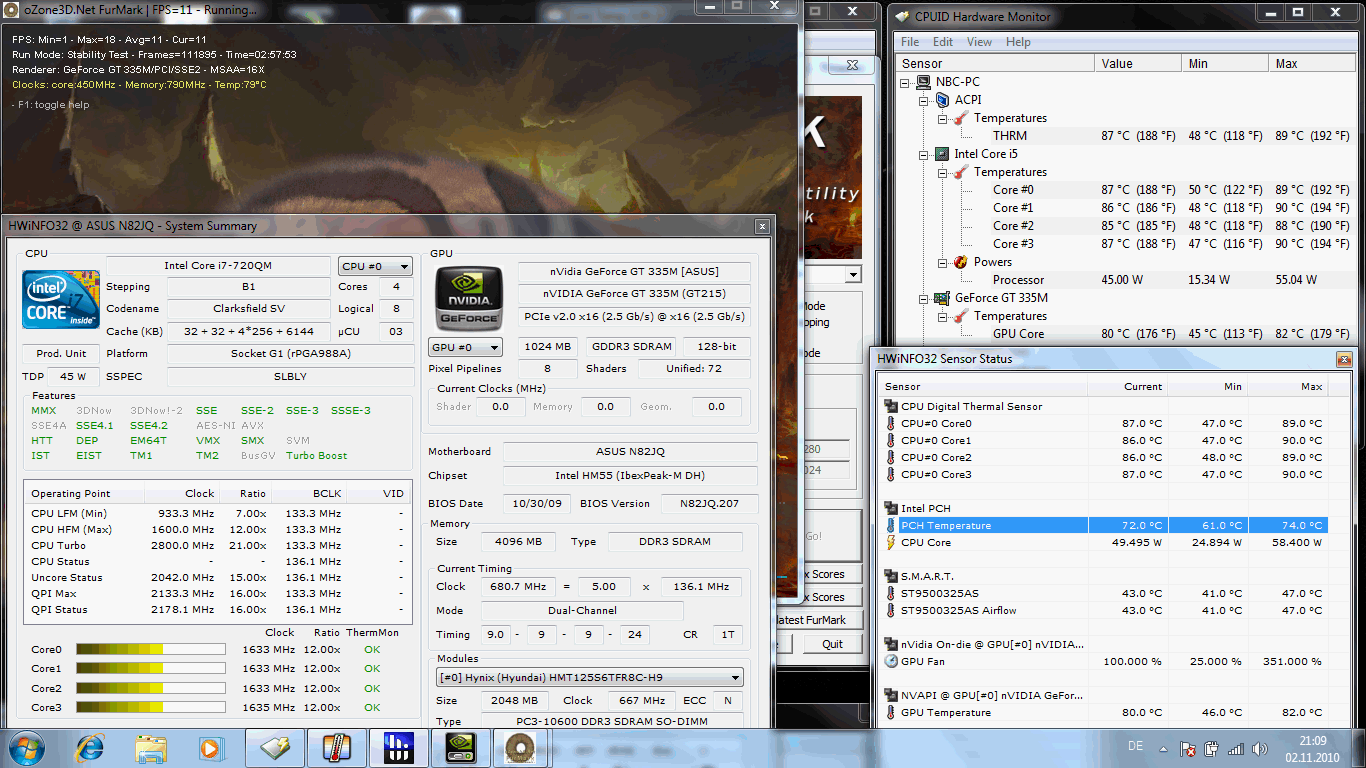The image size is (1366, 768).
Task: Click the Core2 clock usage bar
Action: [151, 688]
